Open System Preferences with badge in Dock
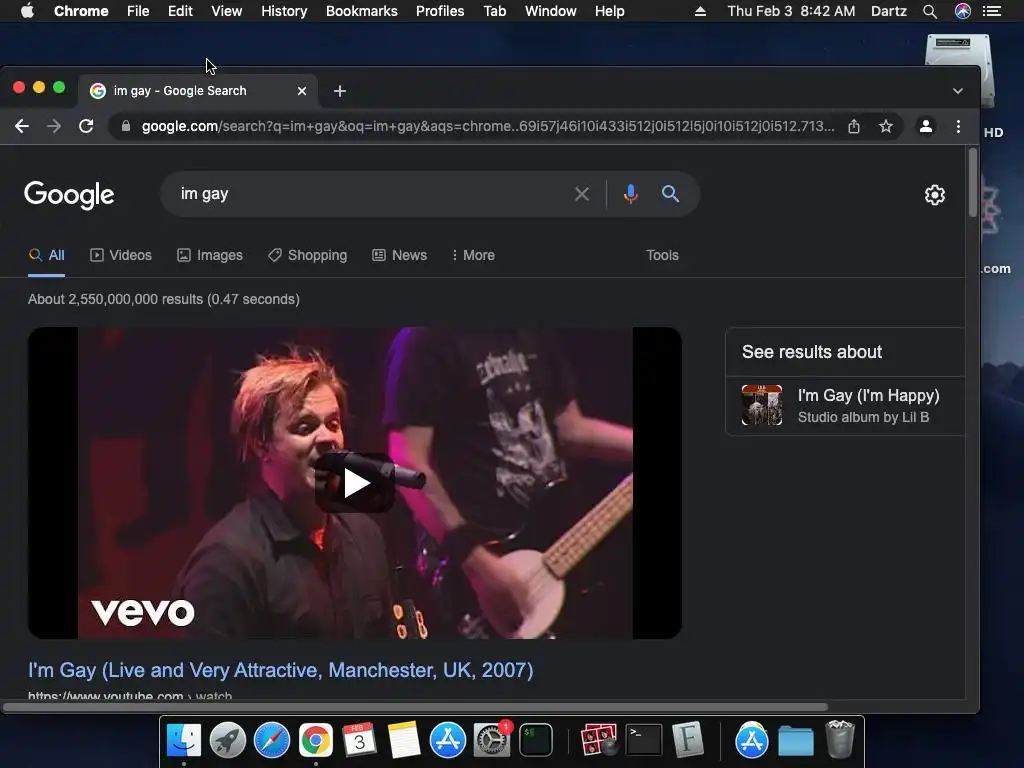The height and width of the screenshot is (768, 1024). point(492,741)
